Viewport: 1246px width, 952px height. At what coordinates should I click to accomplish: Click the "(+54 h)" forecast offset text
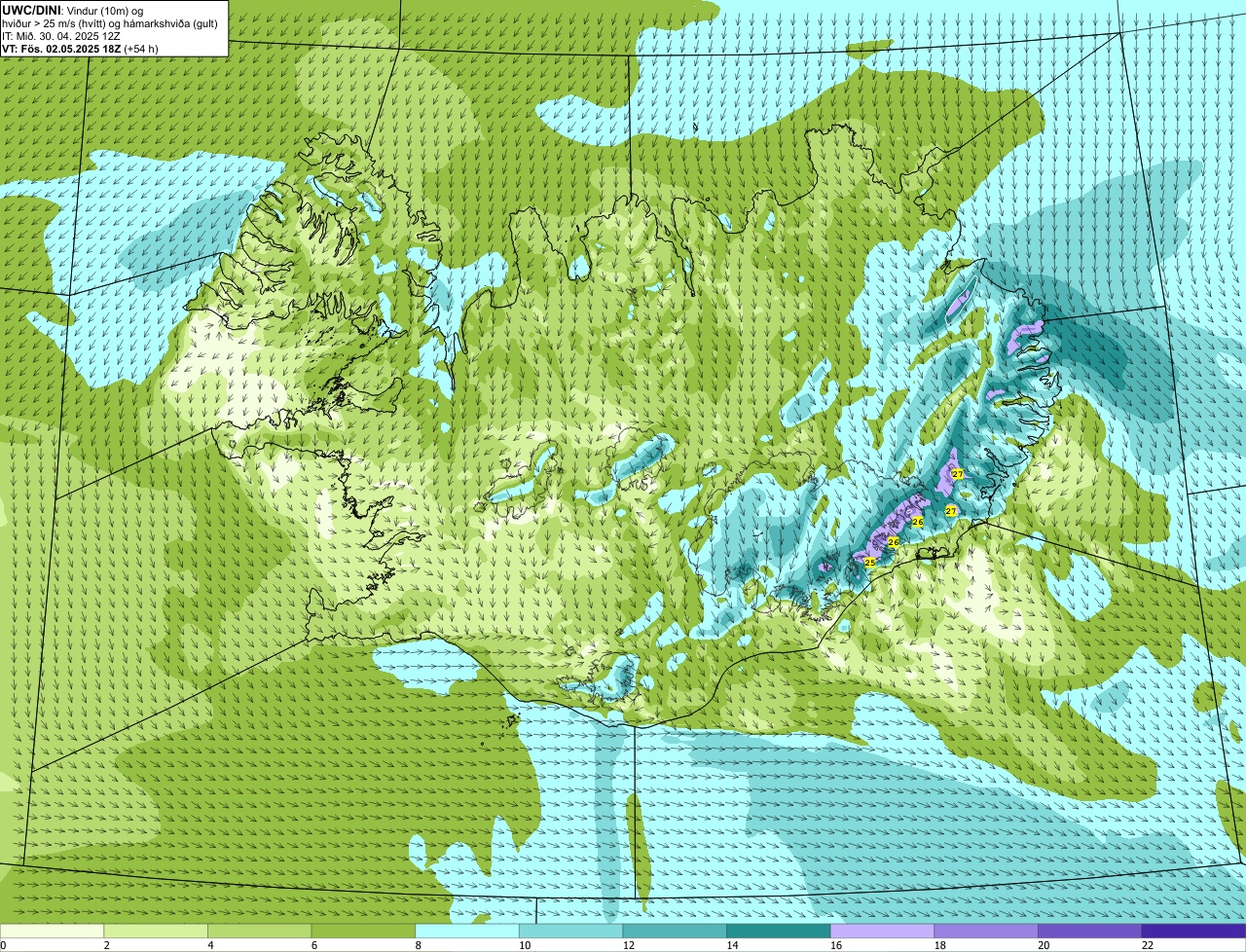coord(141,49)
